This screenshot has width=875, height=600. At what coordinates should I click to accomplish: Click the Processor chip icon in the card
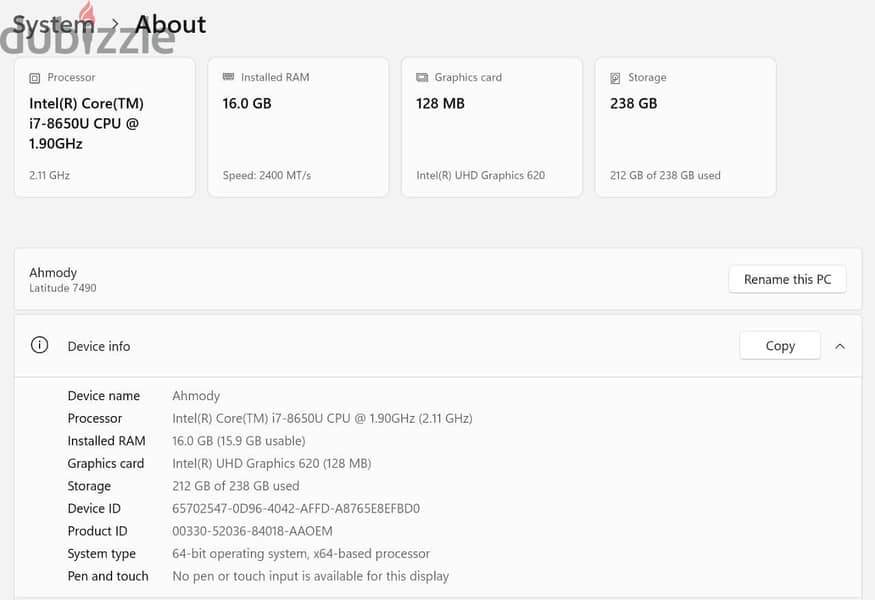tap(35, 78)
